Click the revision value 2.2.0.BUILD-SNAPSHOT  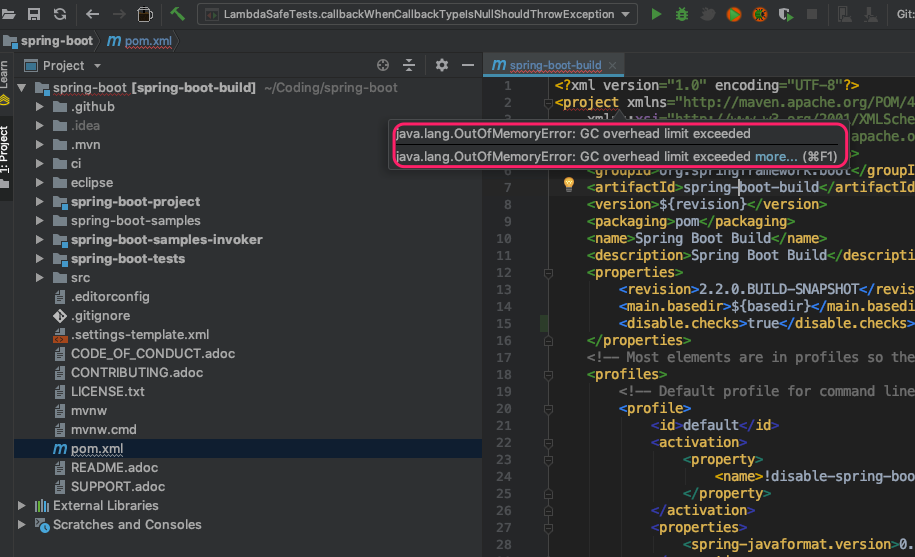[x=778, y=289]
